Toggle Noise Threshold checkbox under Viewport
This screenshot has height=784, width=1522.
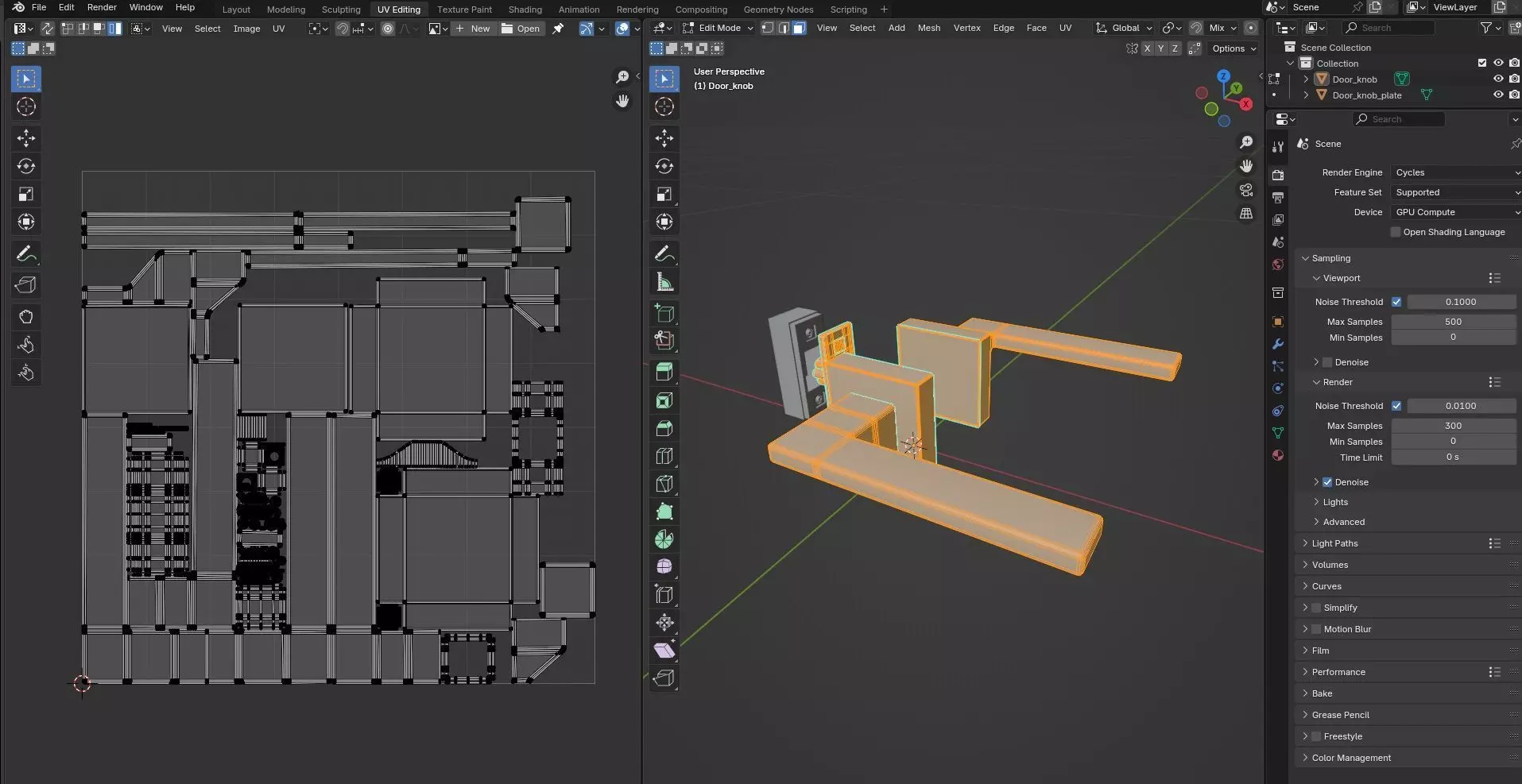point(1396,302)
